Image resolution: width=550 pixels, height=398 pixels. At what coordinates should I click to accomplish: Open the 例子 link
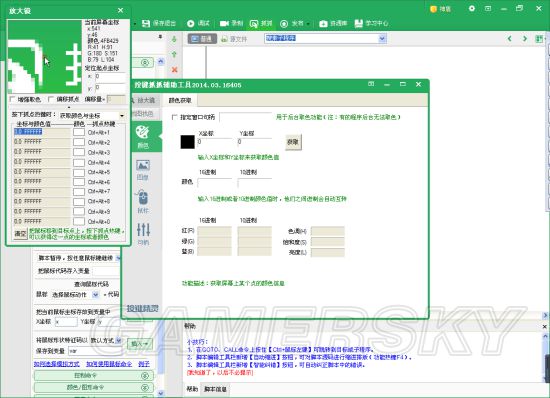(x=144, y=364)
